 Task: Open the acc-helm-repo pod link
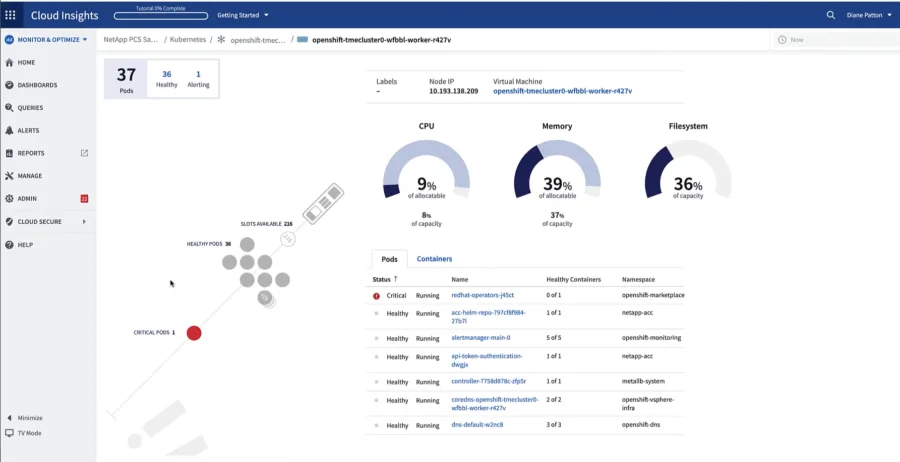coord(488,317)
